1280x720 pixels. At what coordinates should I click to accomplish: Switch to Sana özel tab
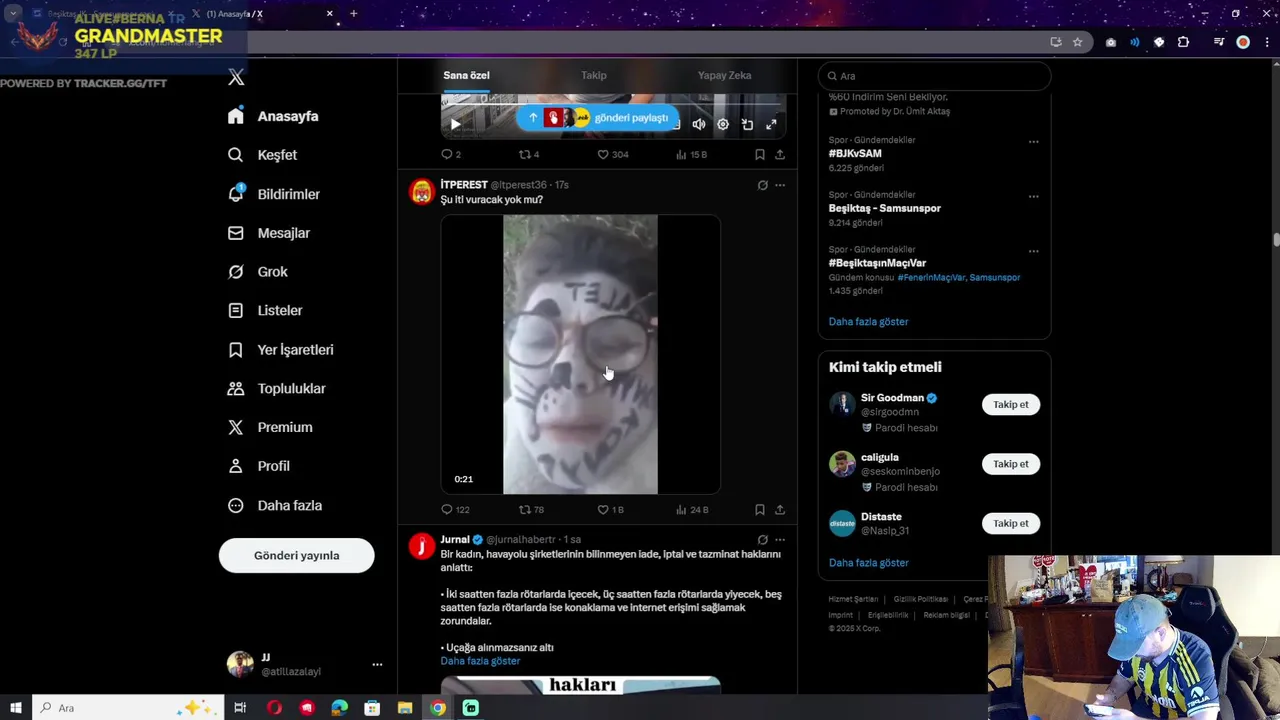(x=466, y=76)
